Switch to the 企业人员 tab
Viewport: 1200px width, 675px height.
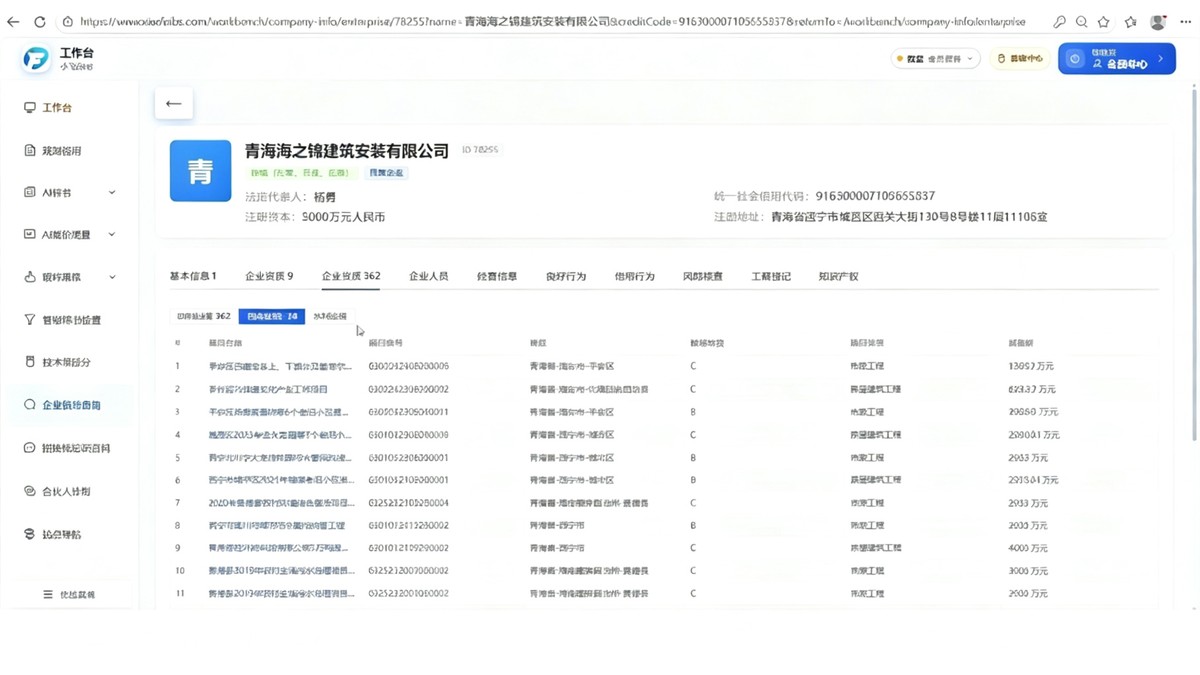click(x=429, y=276)
